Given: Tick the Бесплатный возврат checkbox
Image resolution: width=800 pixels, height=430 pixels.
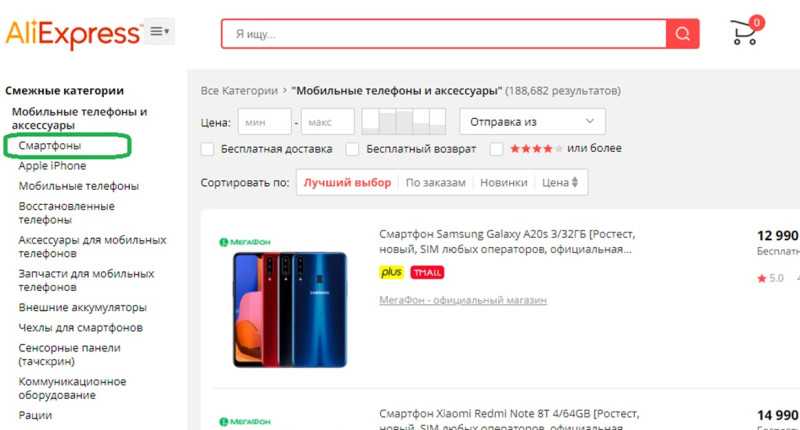Looking at the screenshot, I should [x=352, y=149].
